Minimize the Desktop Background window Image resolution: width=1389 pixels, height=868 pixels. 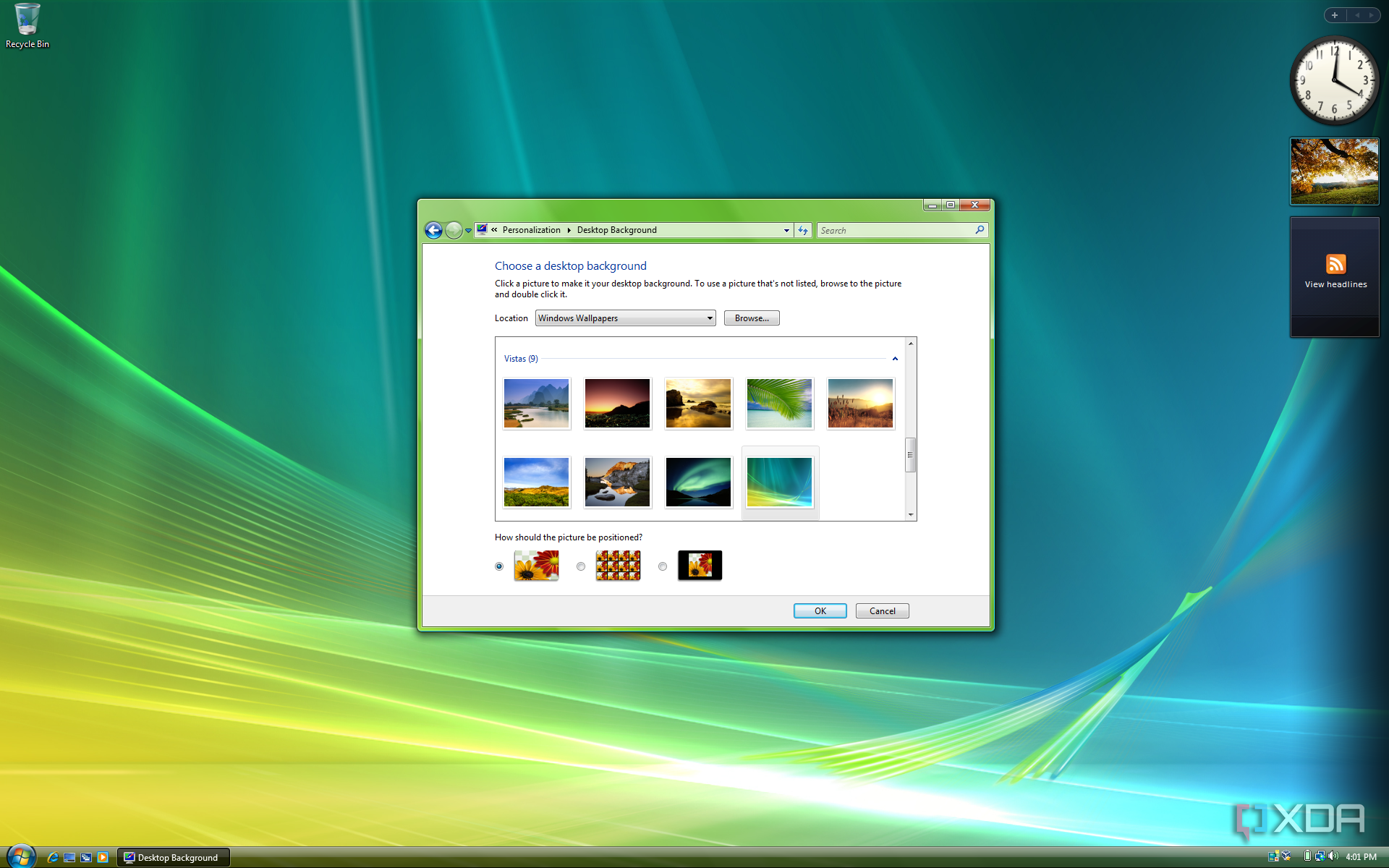coord(933,205)
